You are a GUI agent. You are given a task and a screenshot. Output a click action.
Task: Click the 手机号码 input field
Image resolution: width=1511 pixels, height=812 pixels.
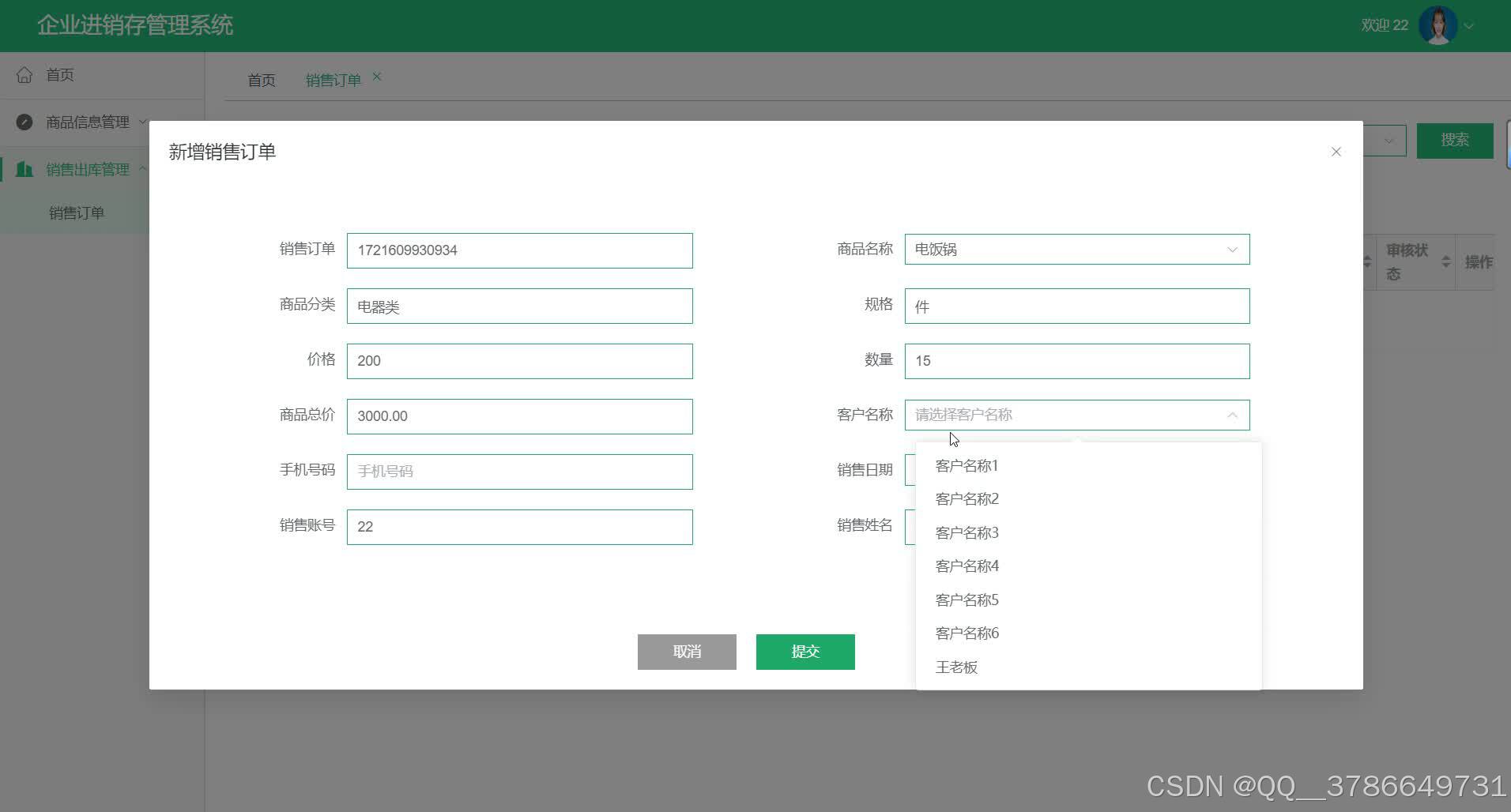[x=520, y=472]
